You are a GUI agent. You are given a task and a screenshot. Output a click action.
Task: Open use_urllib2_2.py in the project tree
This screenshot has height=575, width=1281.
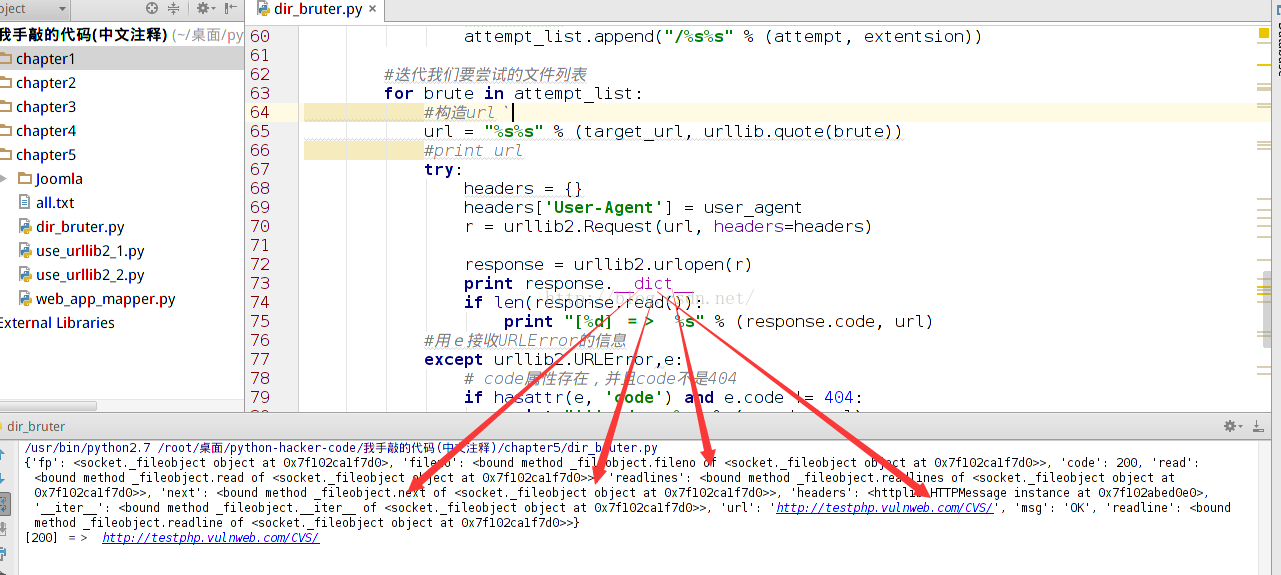click(x=90, y=275)
